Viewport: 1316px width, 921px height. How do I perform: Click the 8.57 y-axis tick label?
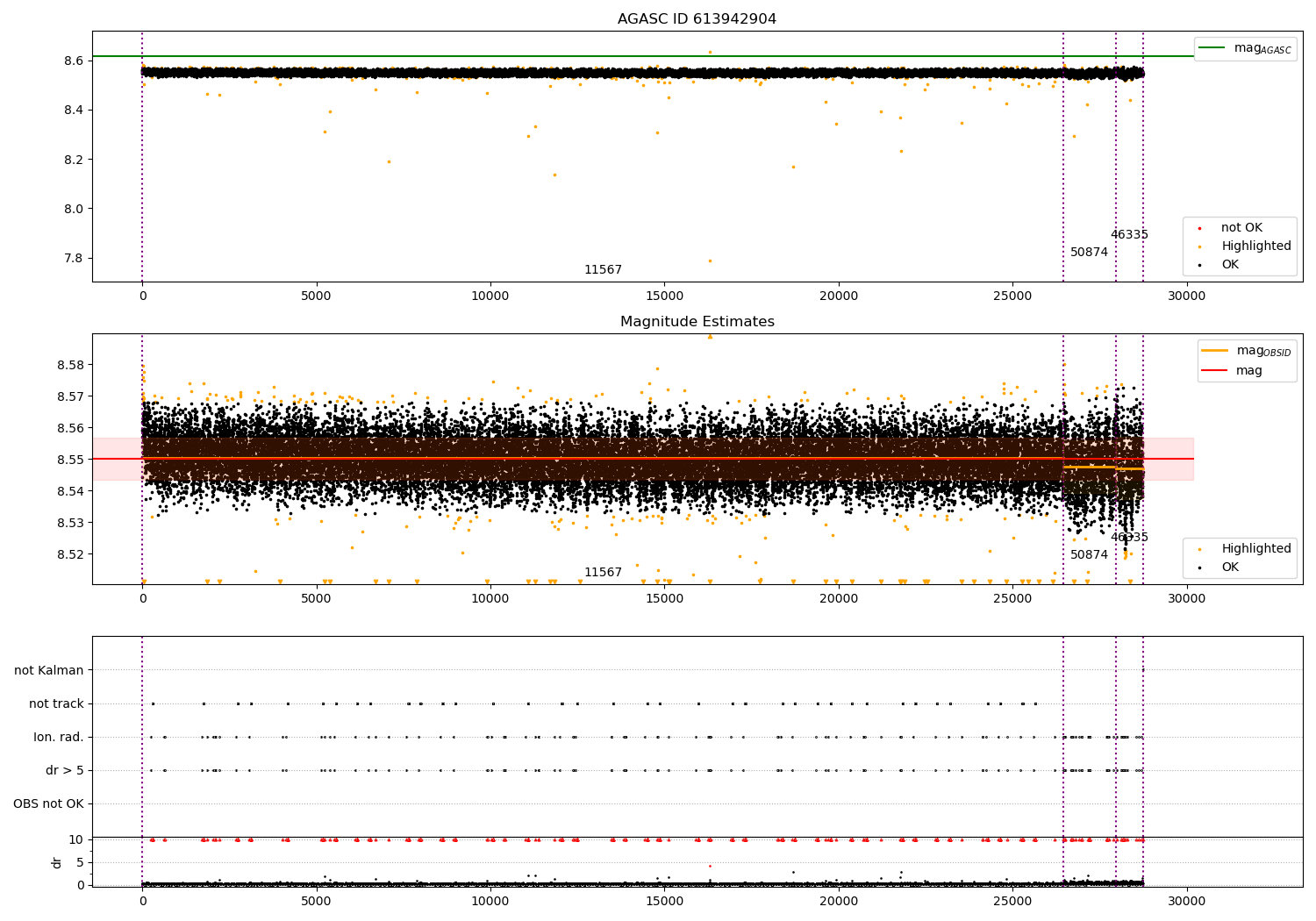click(x=71, y=396)
